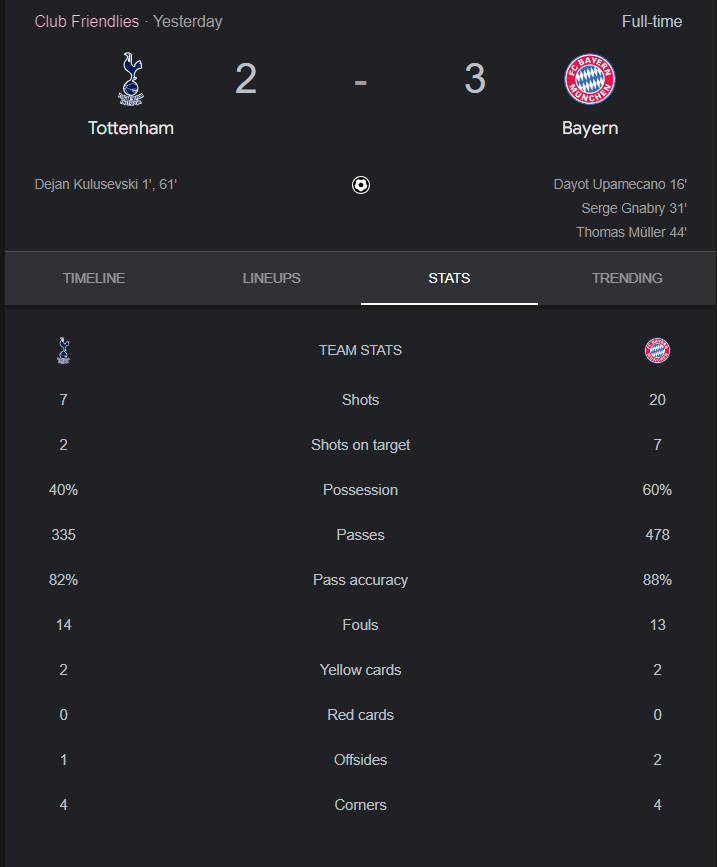Click the Pass accuracy stat row label
This screenshot has width=717, height=867.
pos(360,580)
